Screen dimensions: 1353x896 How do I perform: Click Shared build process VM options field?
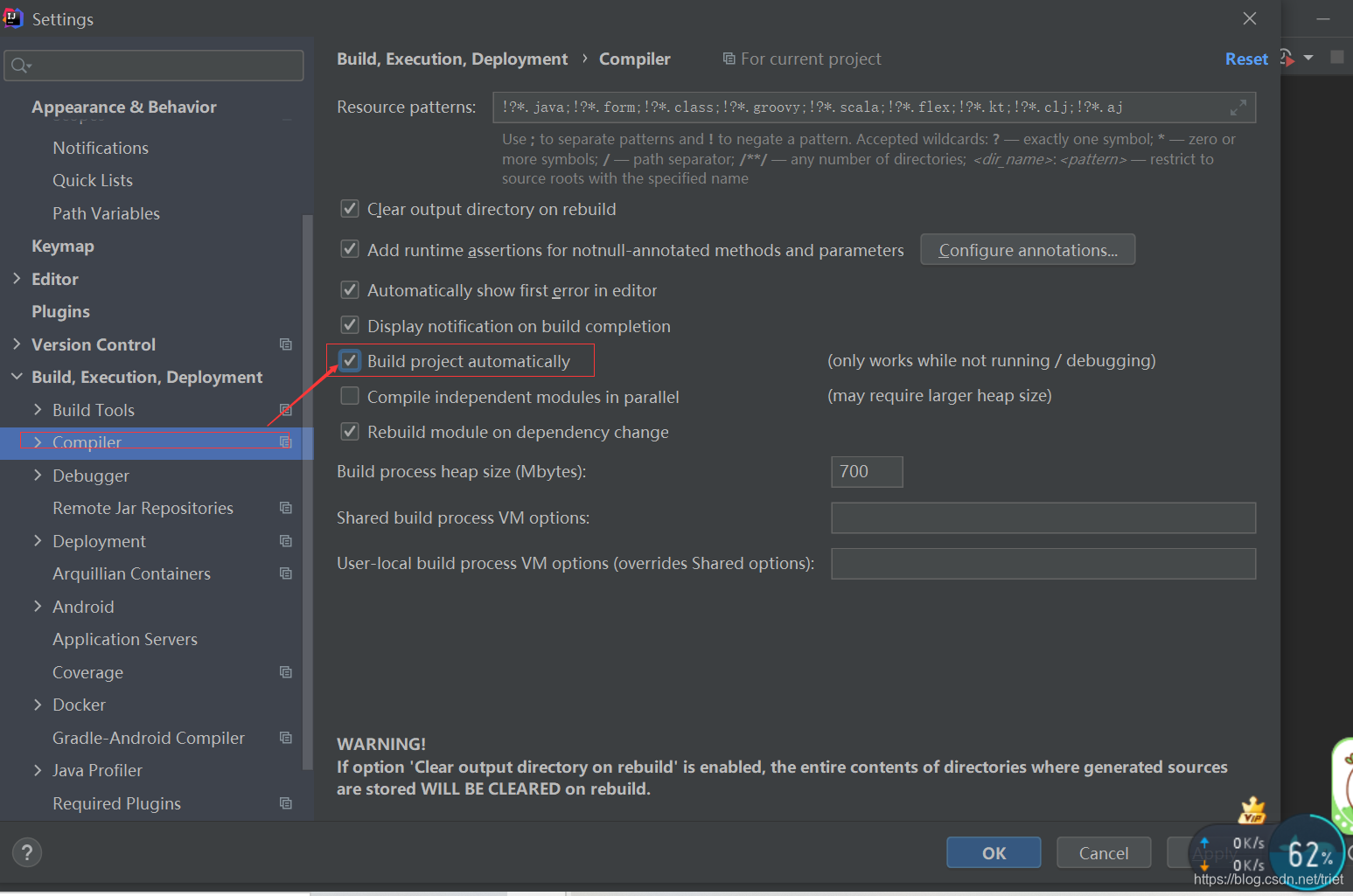[x=1043, y=517]
